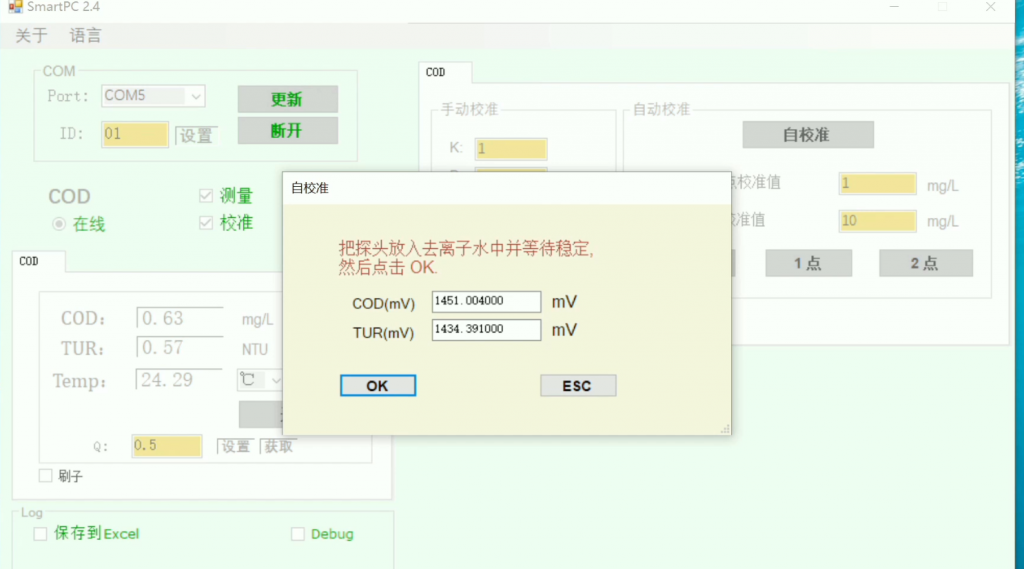Image resolution: width=1024 pixels, height=569 pixels.
Task: Click the 断开 disconnect button
Action: (x=287, y=131)
